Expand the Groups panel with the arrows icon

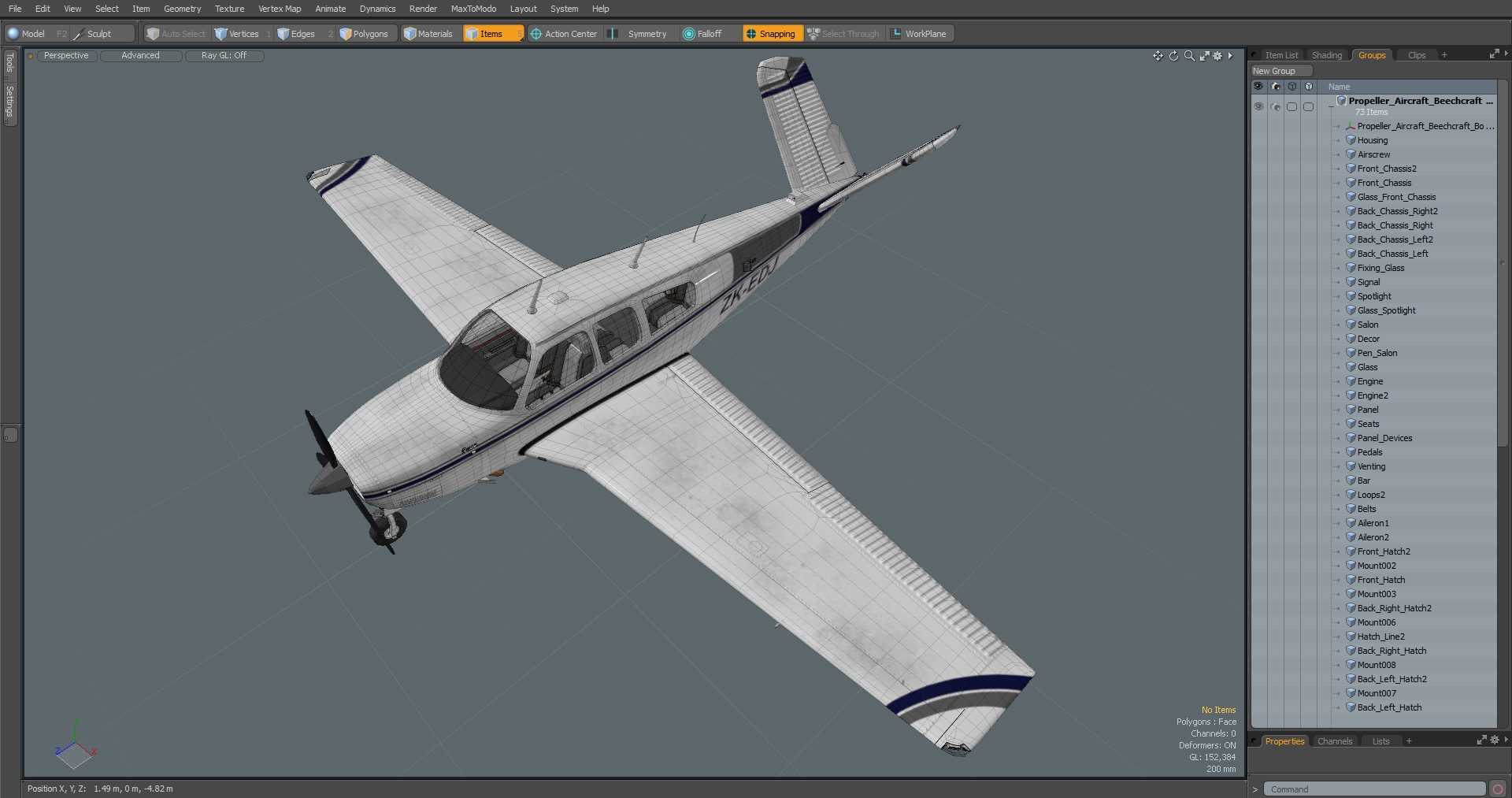pyautogui.click(x=1494, y=54)
